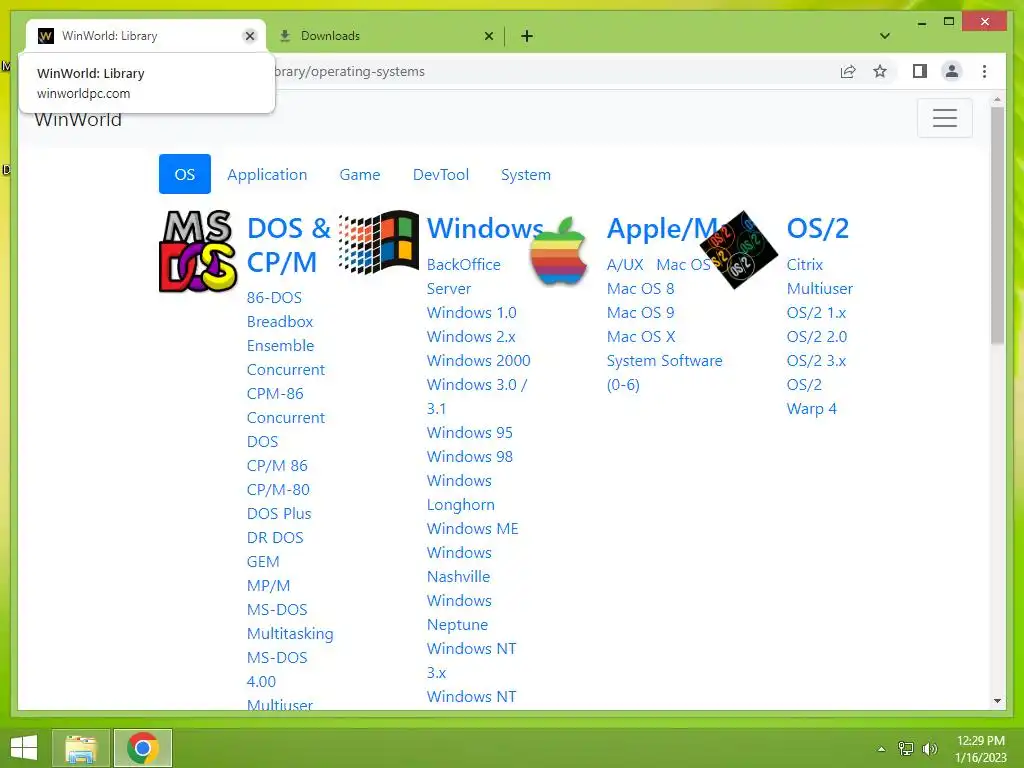The image size is (1024, 768).
Task: Bookmark this page with star icon
Action: tap(880, 71)
